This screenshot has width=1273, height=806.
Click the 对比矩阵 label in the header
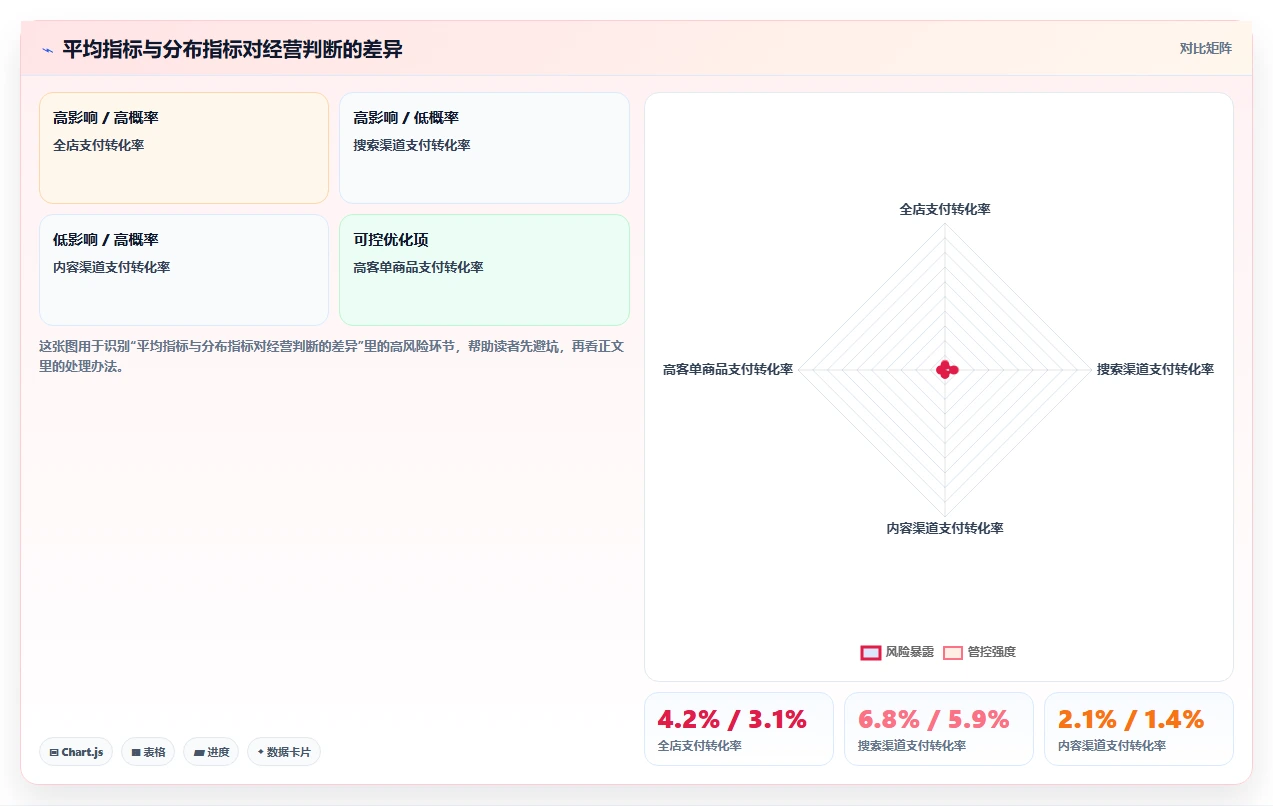coord(1205,48)
